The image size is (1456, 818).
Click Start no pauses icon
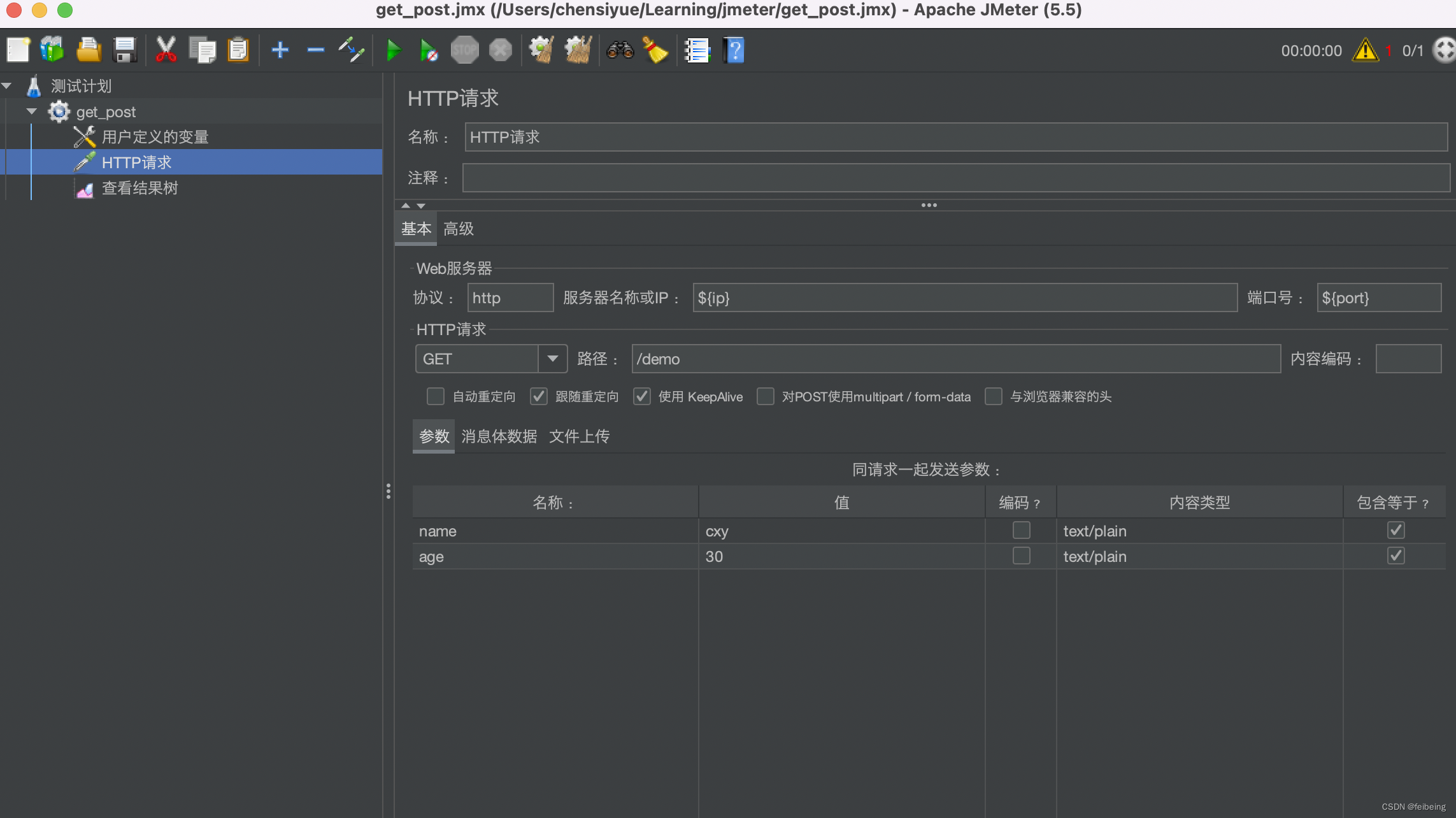tap(429, 50)
